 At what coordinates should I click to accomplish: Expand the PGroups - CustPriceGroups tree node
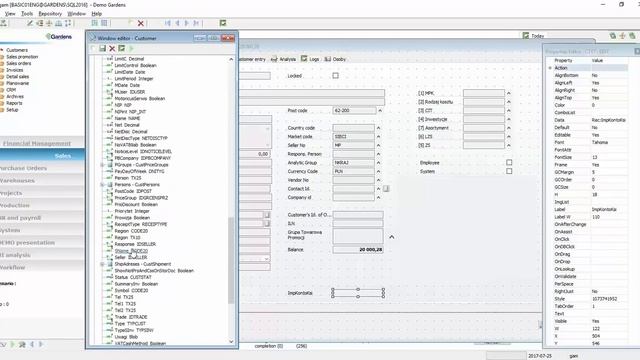coord(102,165)
